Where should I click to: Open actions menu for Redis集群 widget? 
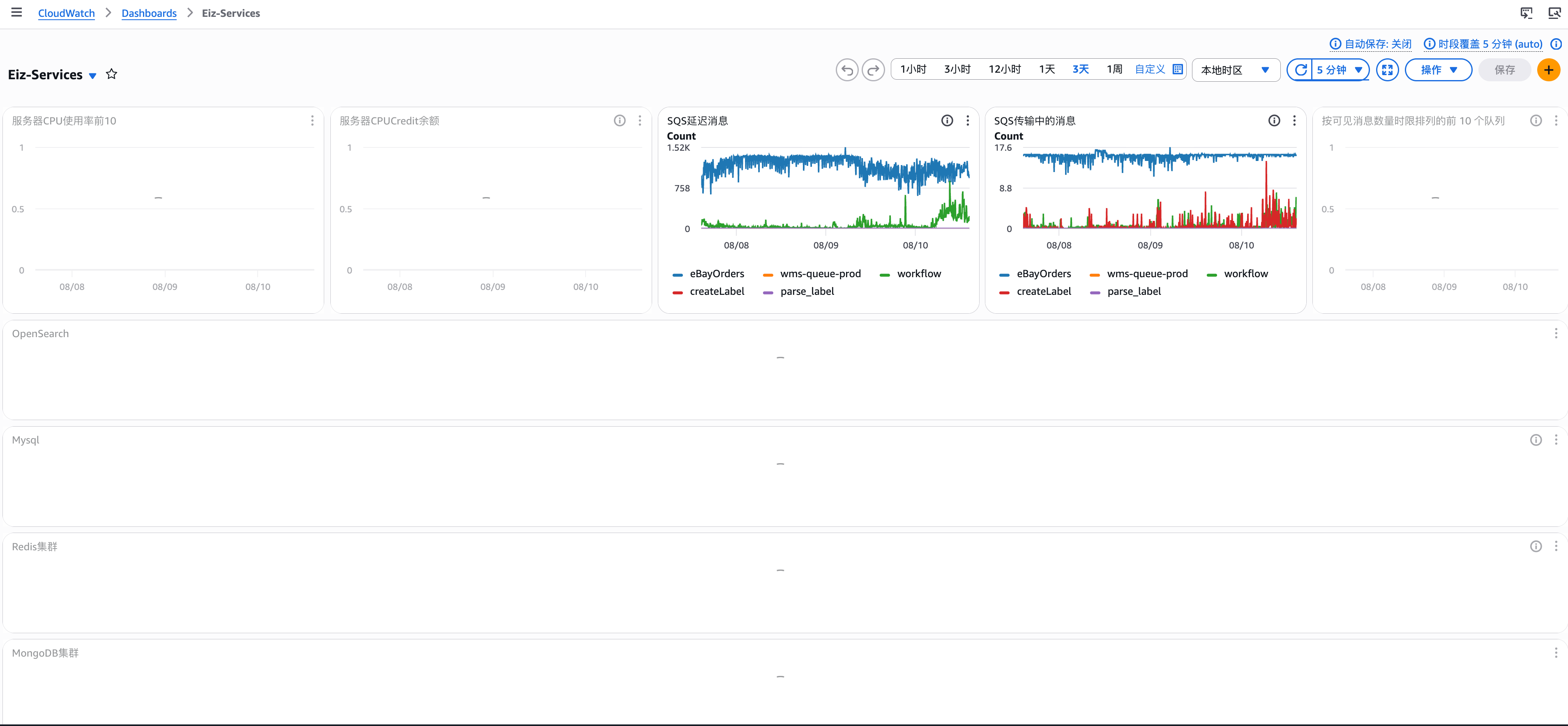pos(1556,547)
